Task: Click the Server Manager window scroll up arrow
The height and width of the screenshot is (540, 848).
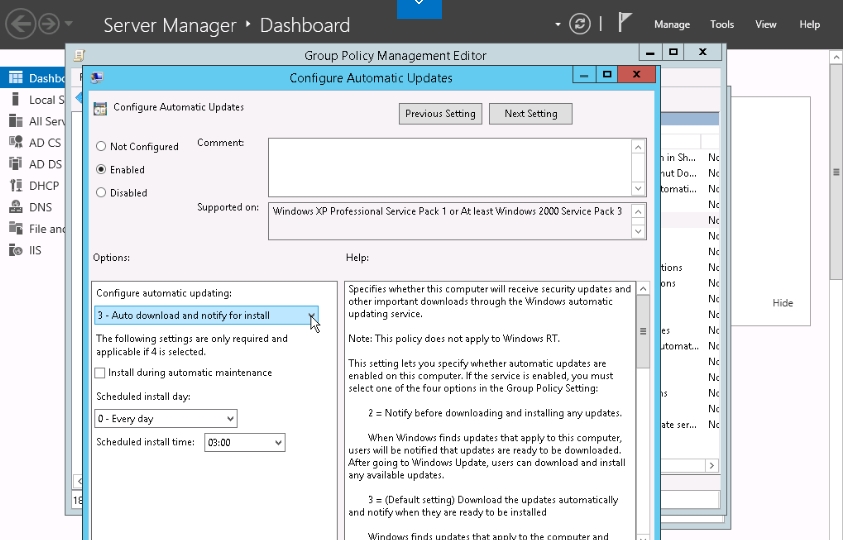Action: (x=836, y=57)
